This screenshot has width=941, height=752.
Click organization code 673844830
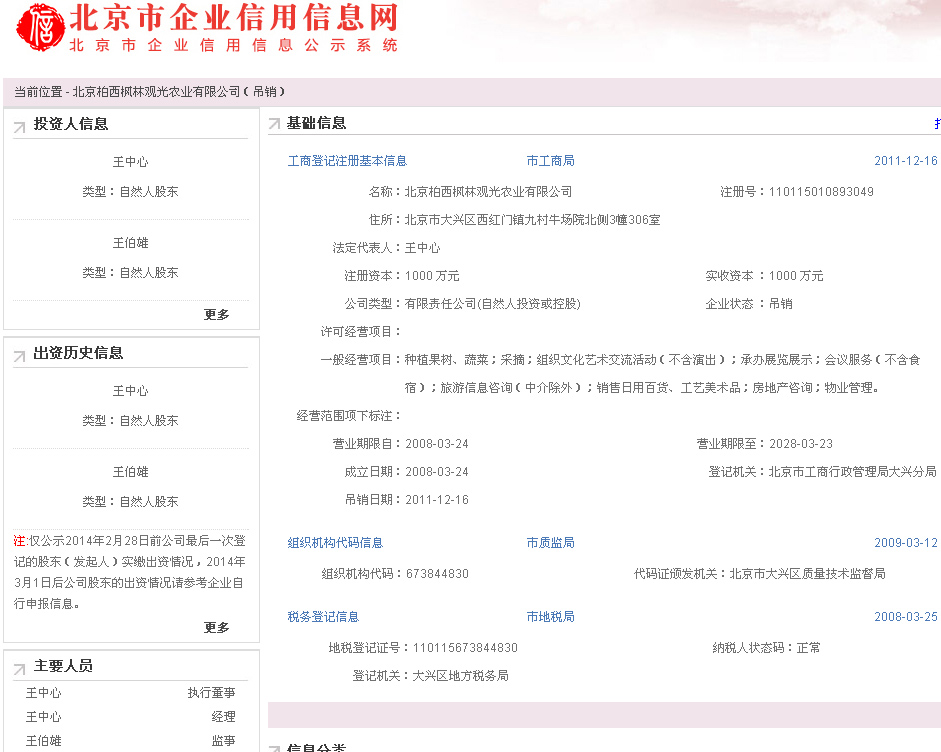pos(437,574)
